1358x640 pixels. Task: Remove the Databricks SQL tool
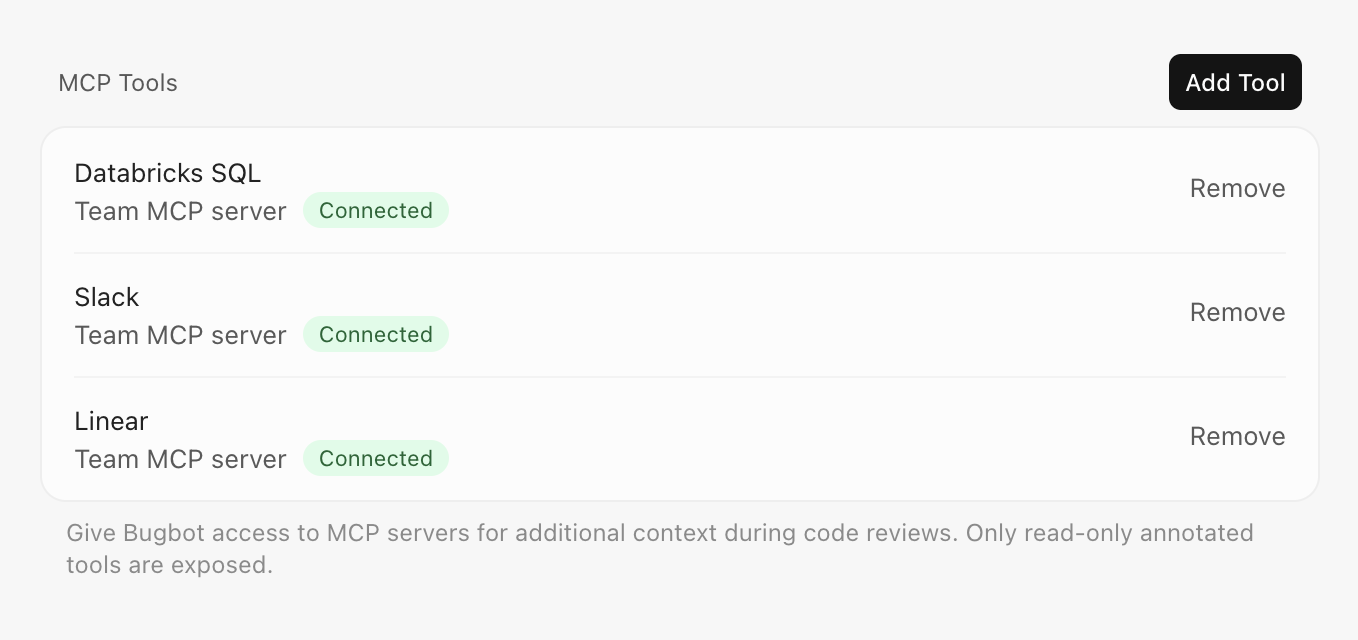[1237, 188]
